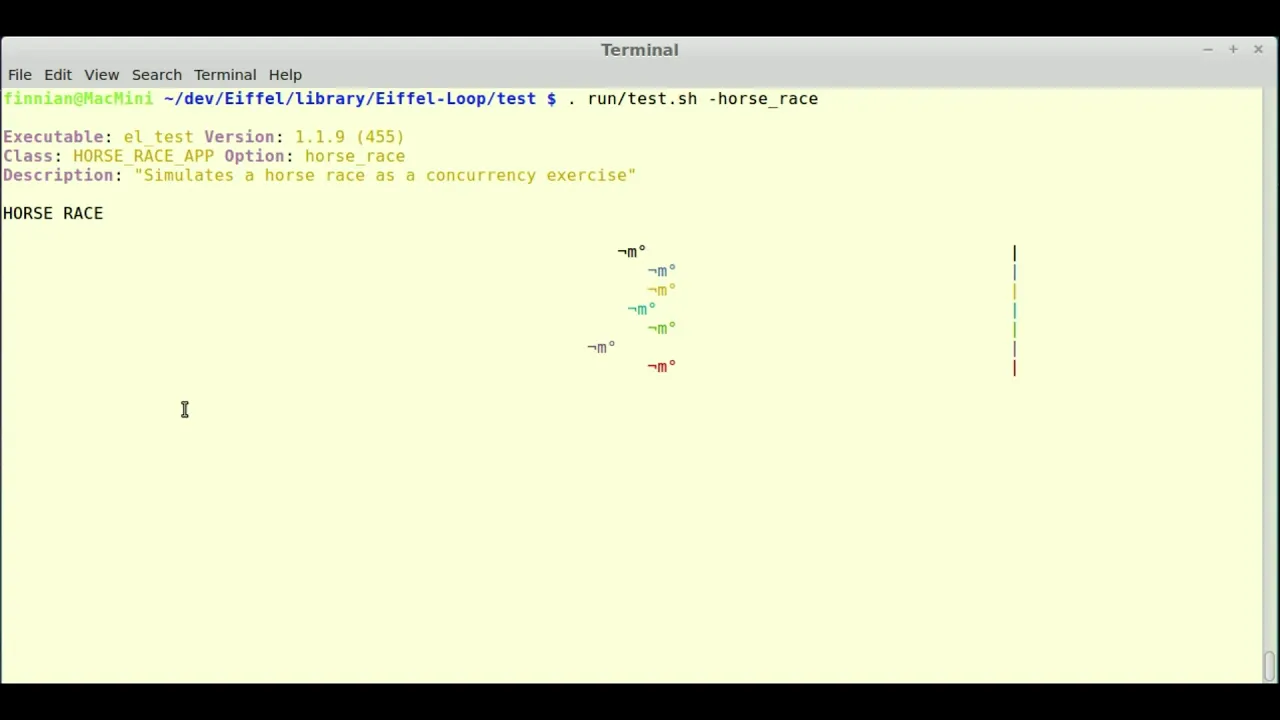The height and width of the screenshot is (720, 1280).
Task: Open the Terminal menu
Action: click(x=225, y=75)
